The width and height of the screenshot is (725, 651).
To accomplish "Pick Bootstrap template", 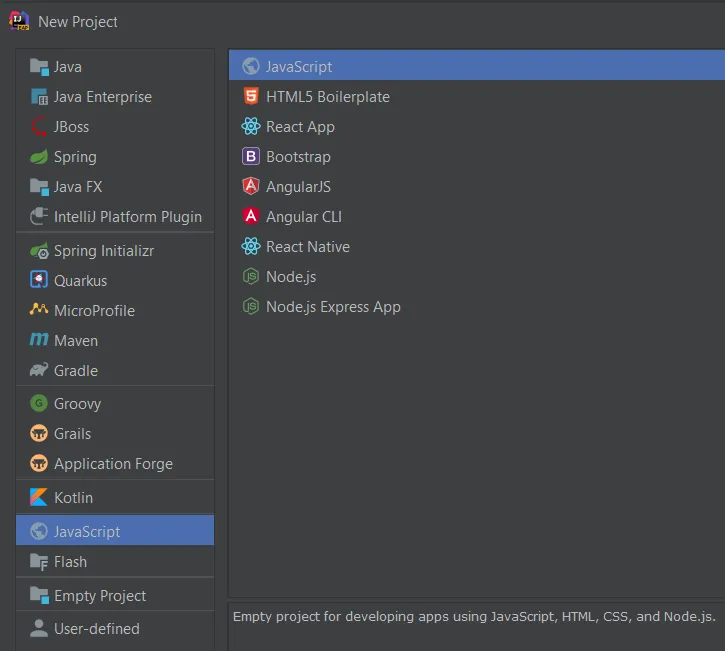I will pos(477,157).
